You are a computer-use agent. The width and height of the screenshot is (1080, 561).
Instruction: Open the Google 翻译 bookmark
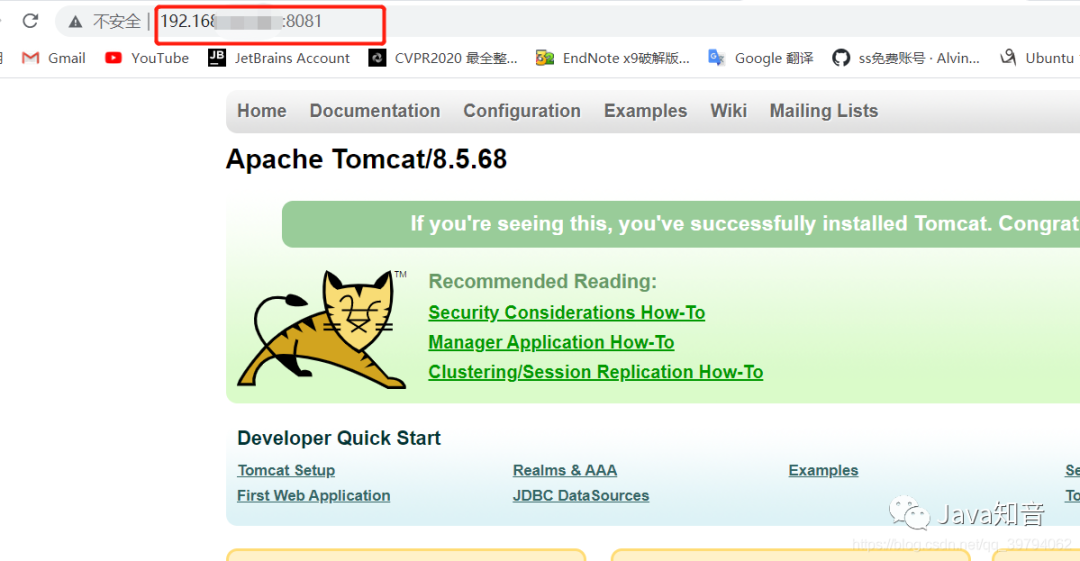click(760, 58)
